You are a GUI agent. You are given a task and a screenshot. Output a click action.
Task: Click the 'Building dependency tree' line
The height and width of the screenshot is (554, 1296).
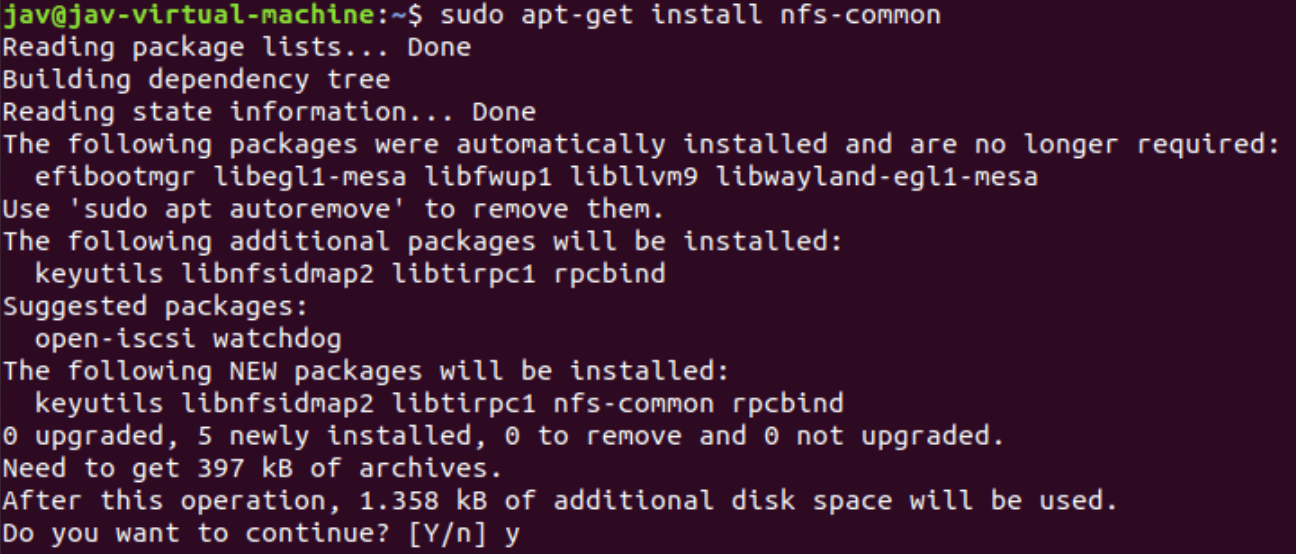coord(196,80)
